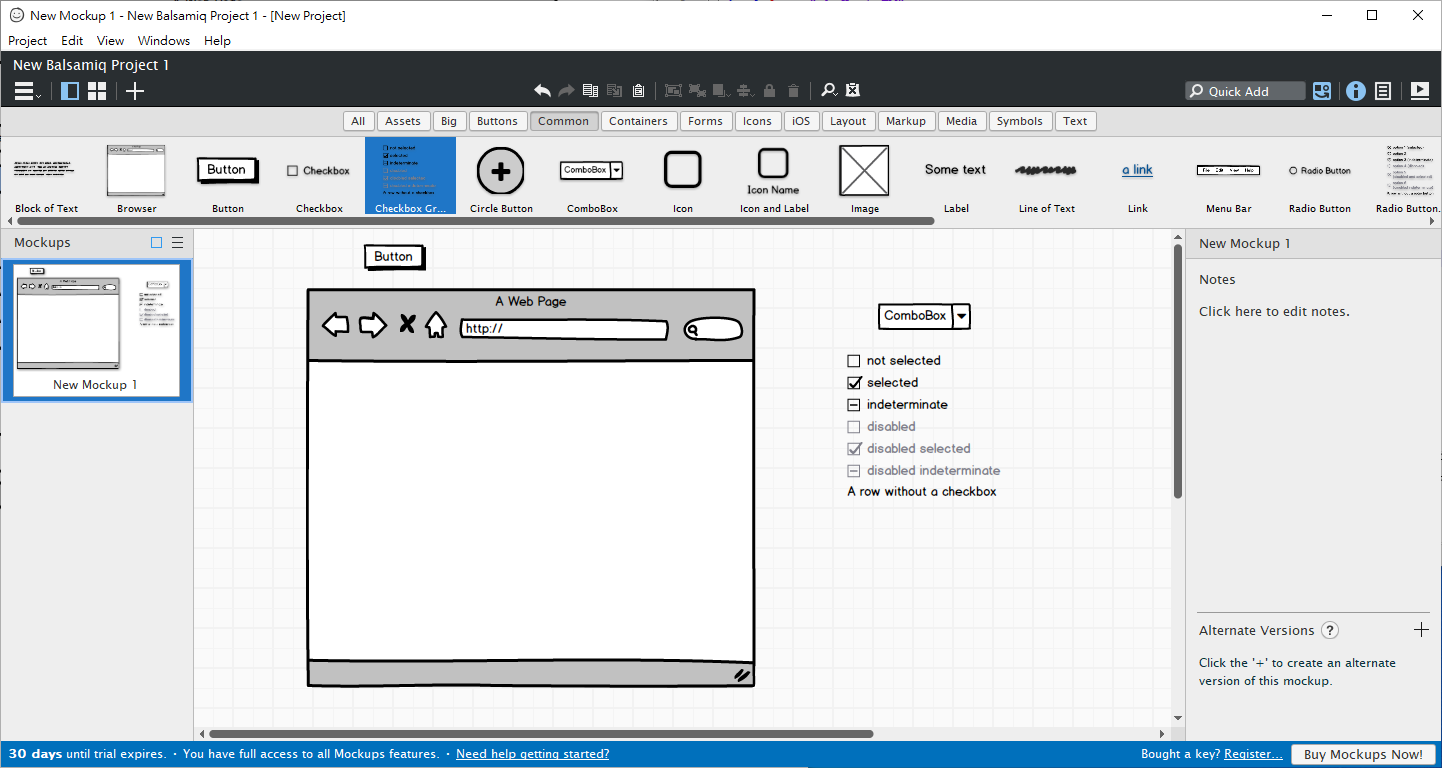Click the 'indeterminate' checkbox on canvas
Screen dimensions: 1442x768
(x=854, y=405)
